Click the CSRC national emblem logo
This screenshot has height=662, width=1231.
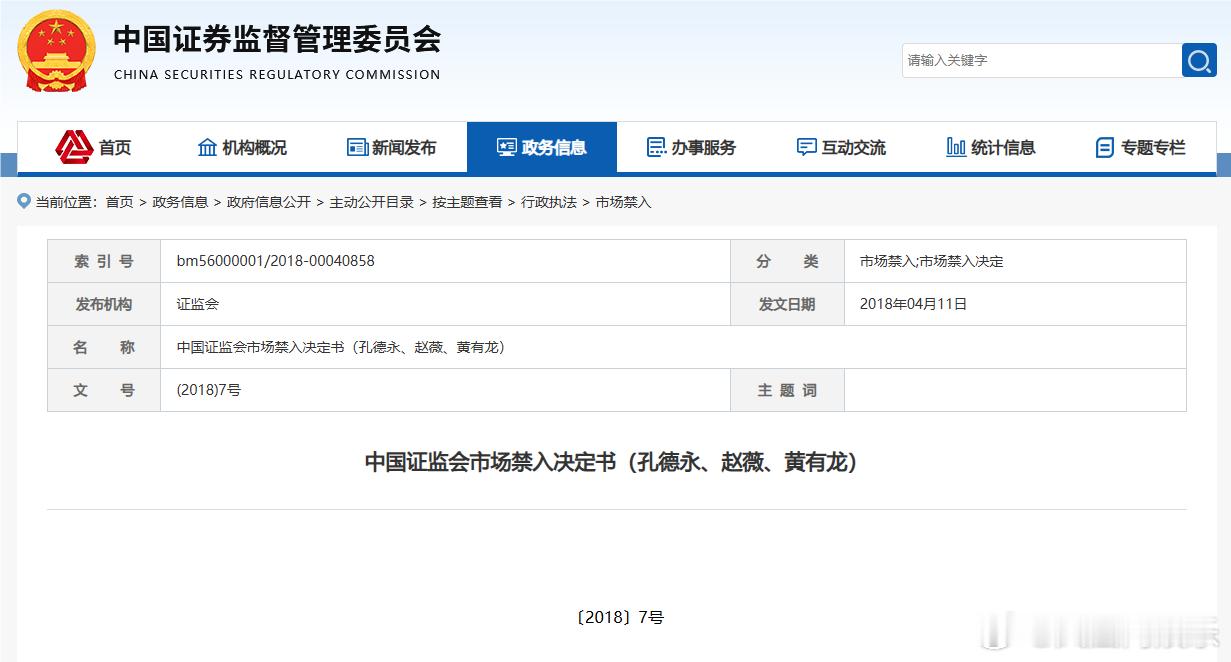pyautogui.click(x=57, y=50)
